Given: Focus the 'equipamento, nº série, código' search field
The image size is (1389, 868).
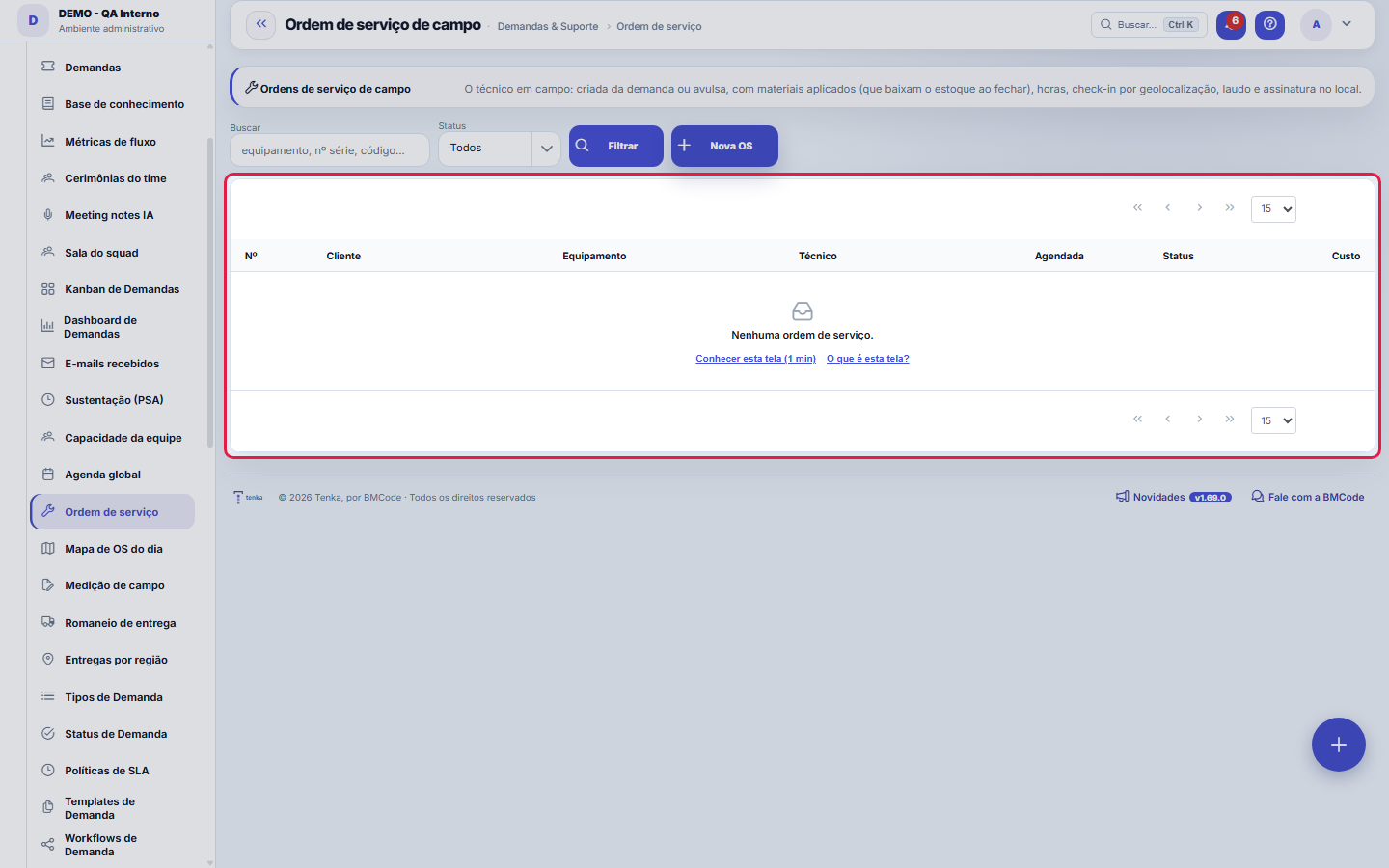Looking at the screenshot, I should click(x=330, y=150).
